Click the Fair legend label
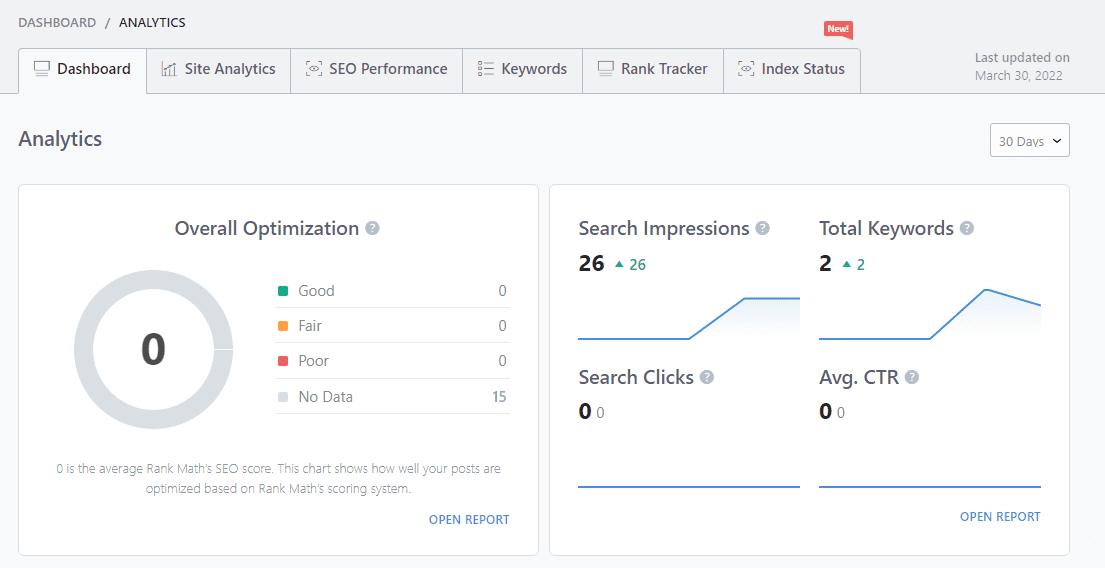 [x=309, y=326]
